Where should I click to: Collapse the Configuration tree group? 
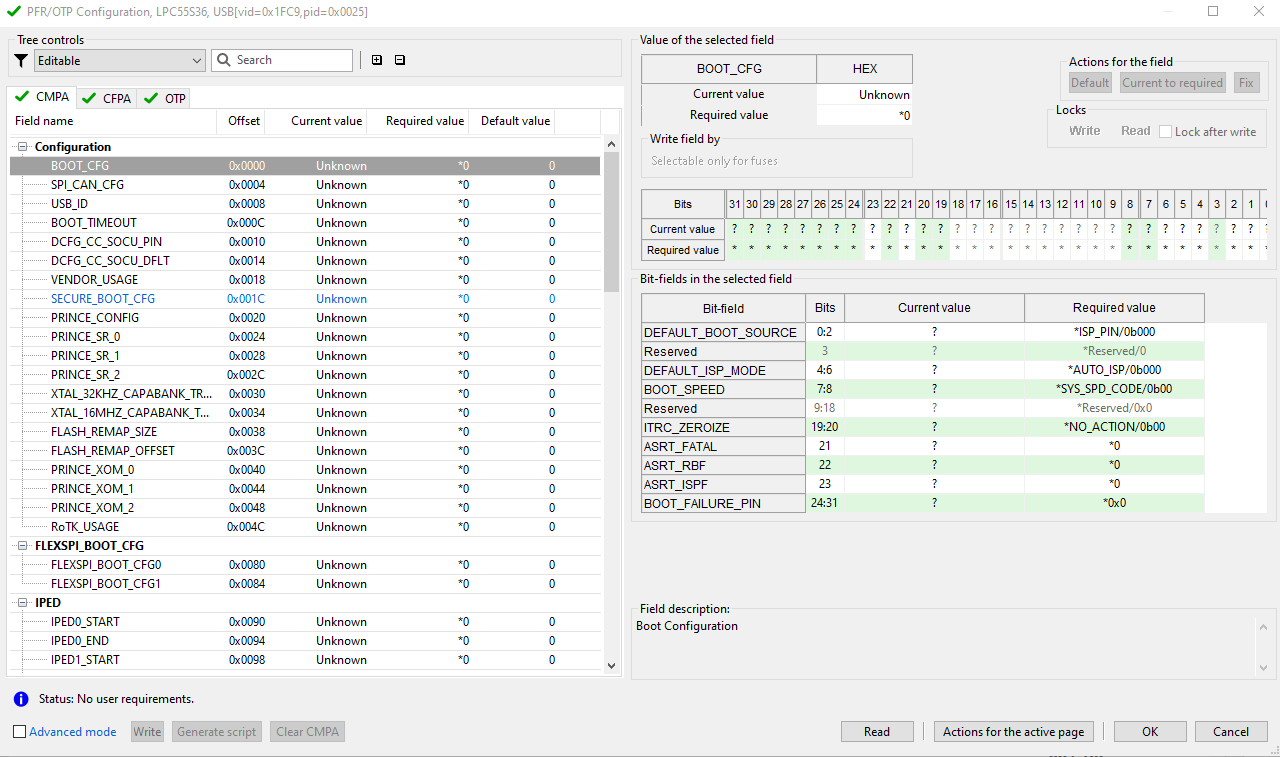click(x=23, y=147)
